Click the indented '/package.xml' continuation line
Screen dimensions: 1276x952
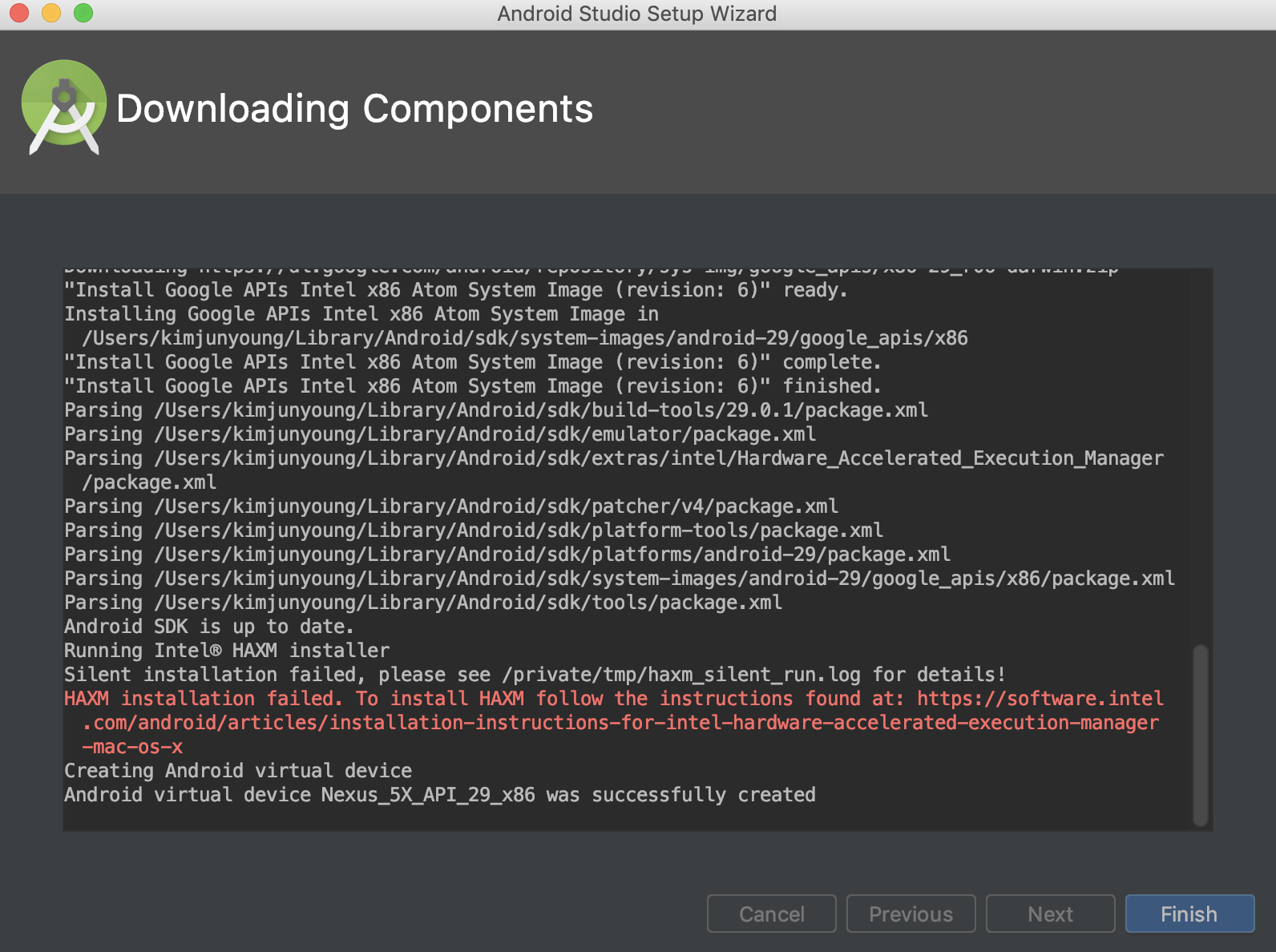pyautogui.click(x=149, y=482)
